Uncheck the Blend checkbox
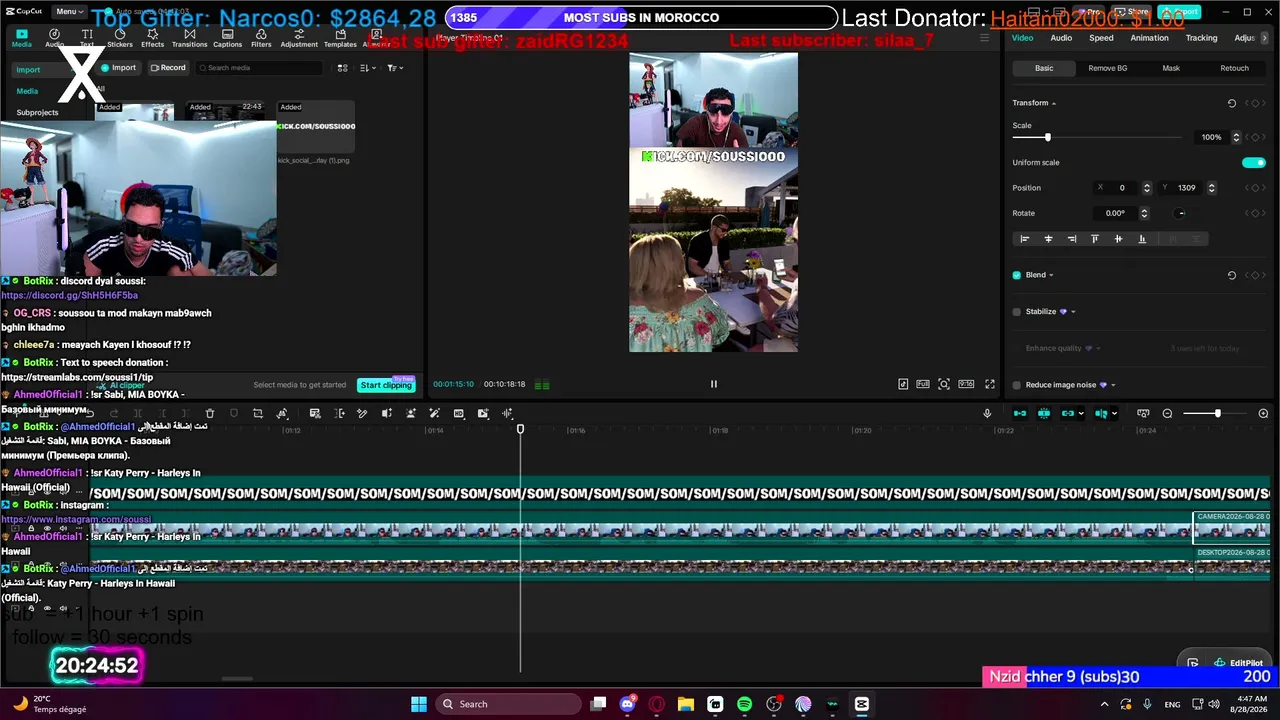 1017,275
